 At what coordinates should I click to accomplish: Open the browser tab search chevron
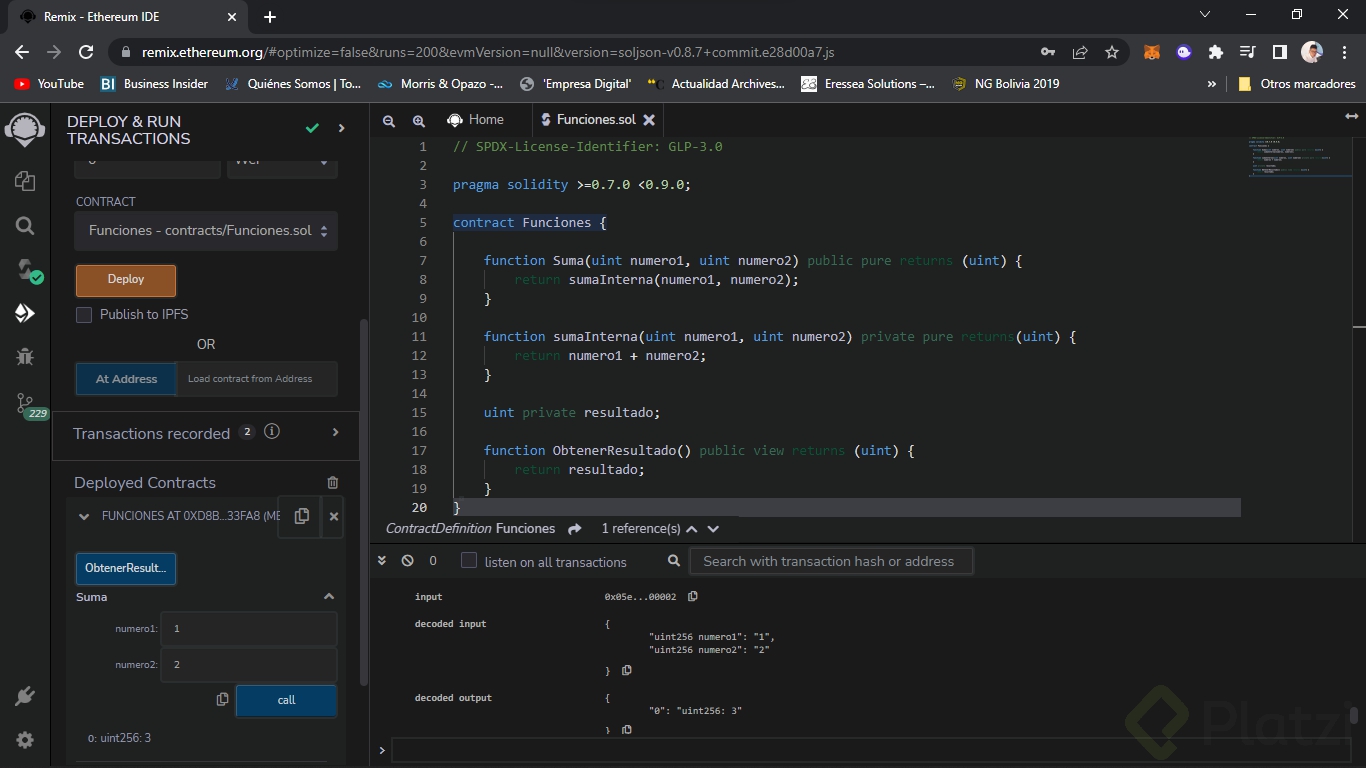click(1204, 15)
